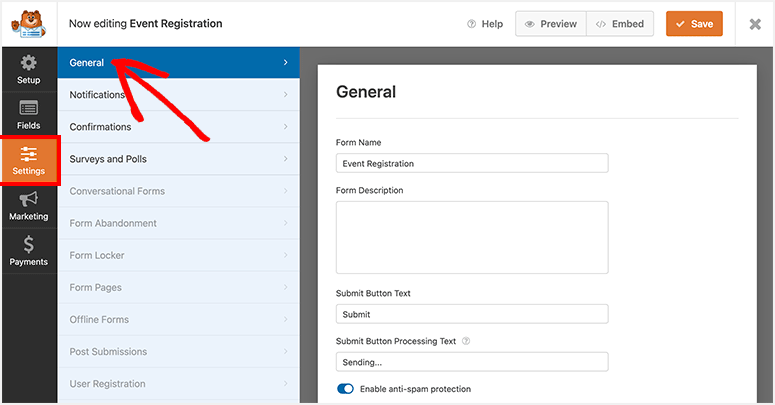Click the Preview button
The width and height of the screenshot is (775, 405).
pyautogui.click(x=550, y=24)
